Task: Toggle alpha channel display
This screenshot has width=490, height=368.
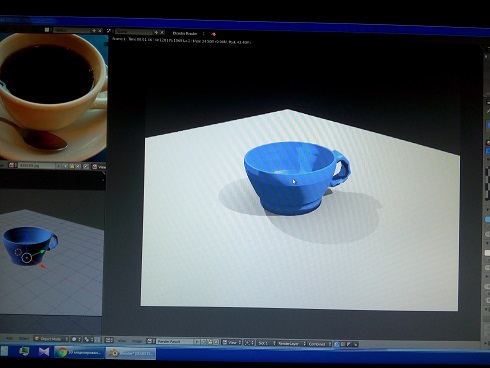Action: click(349, 344)
